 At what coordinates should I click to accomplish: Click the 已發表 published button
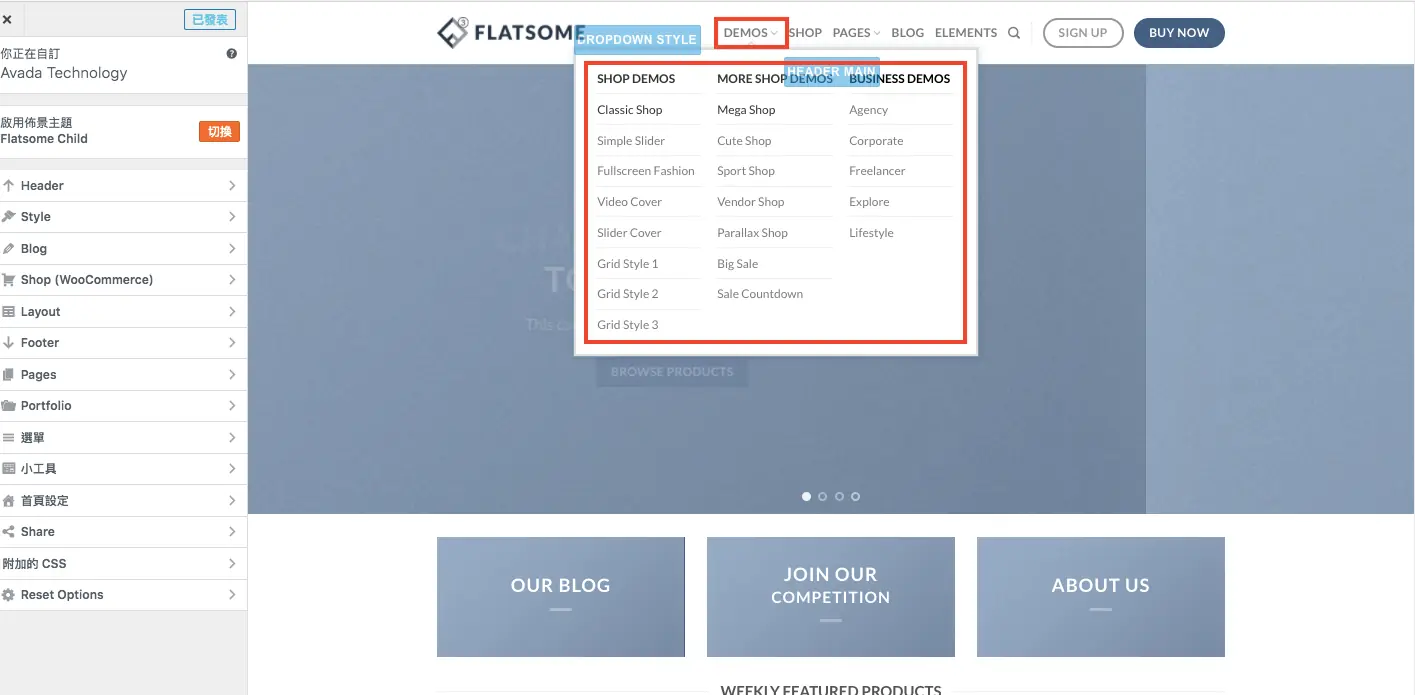pyautogui.click(x=210, y=19)
